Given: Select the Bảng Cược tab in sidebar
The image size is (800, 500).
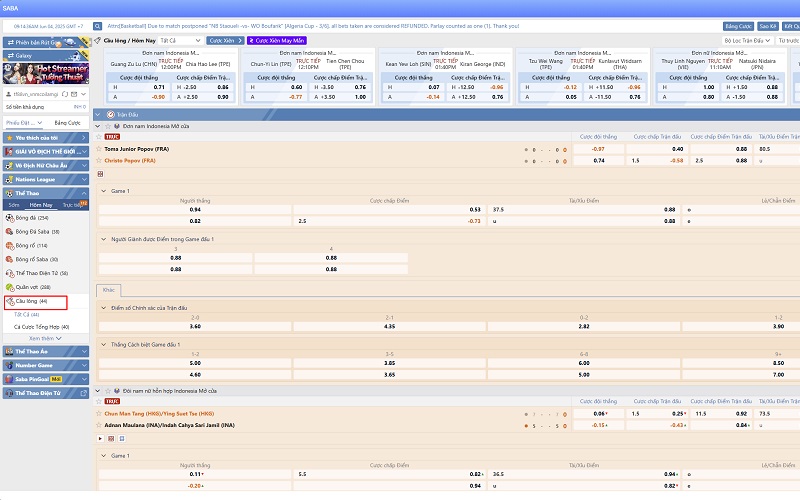Looking at the screenshot, I should click(67, 123).
